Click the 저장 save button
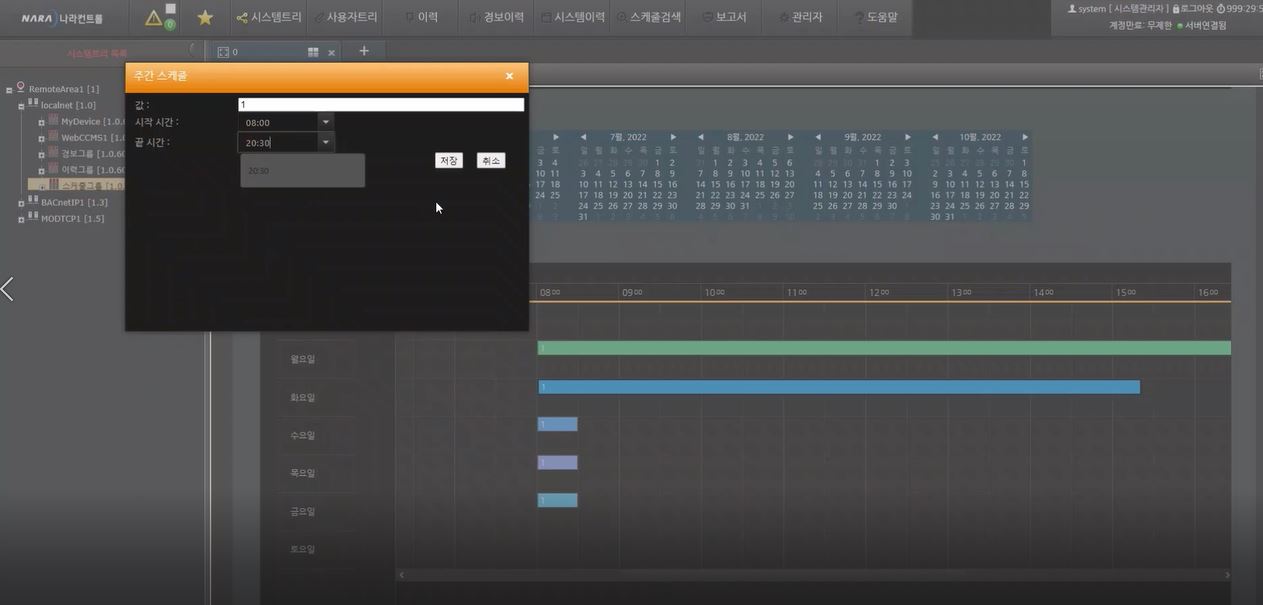 pos(449,161)
